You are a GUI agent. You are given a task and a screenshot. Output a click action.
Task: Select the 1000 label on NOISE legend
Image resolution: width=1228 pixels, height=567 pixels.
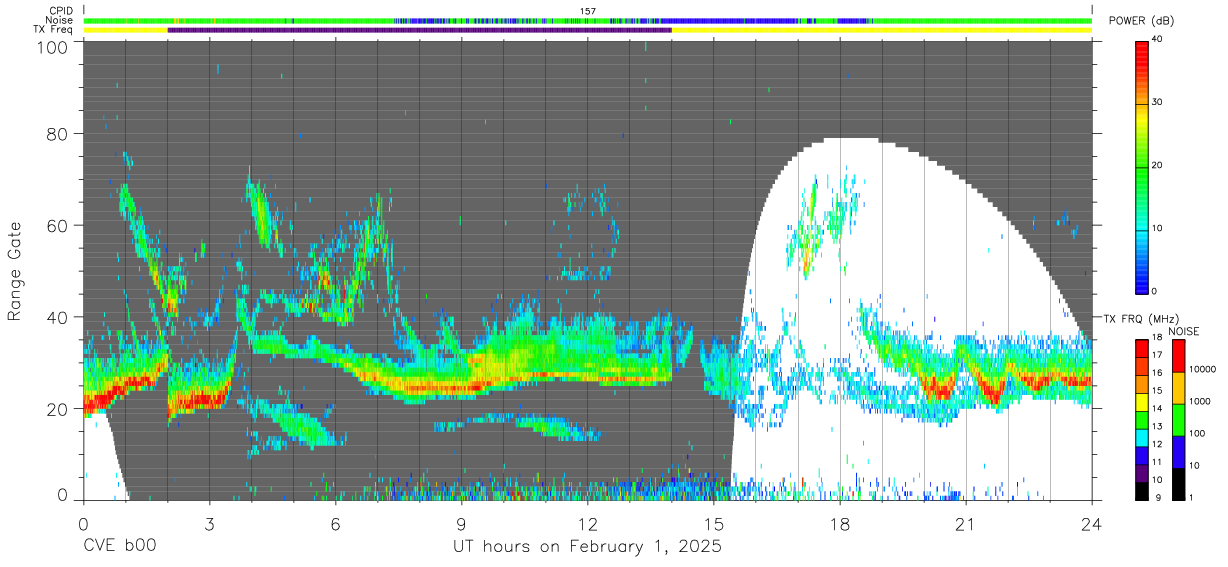tap(1201, 401)
